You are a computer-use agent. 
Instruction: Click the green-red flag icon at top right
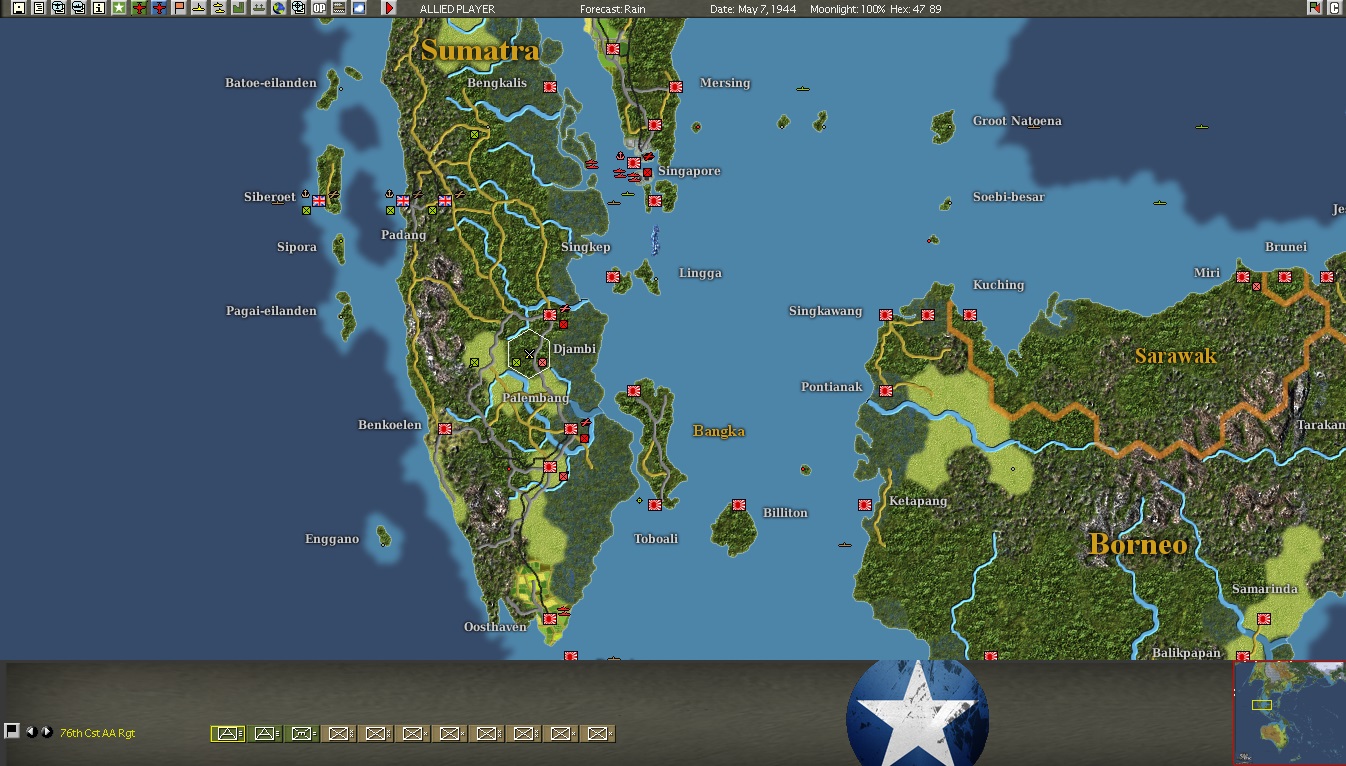[1315, 8]
